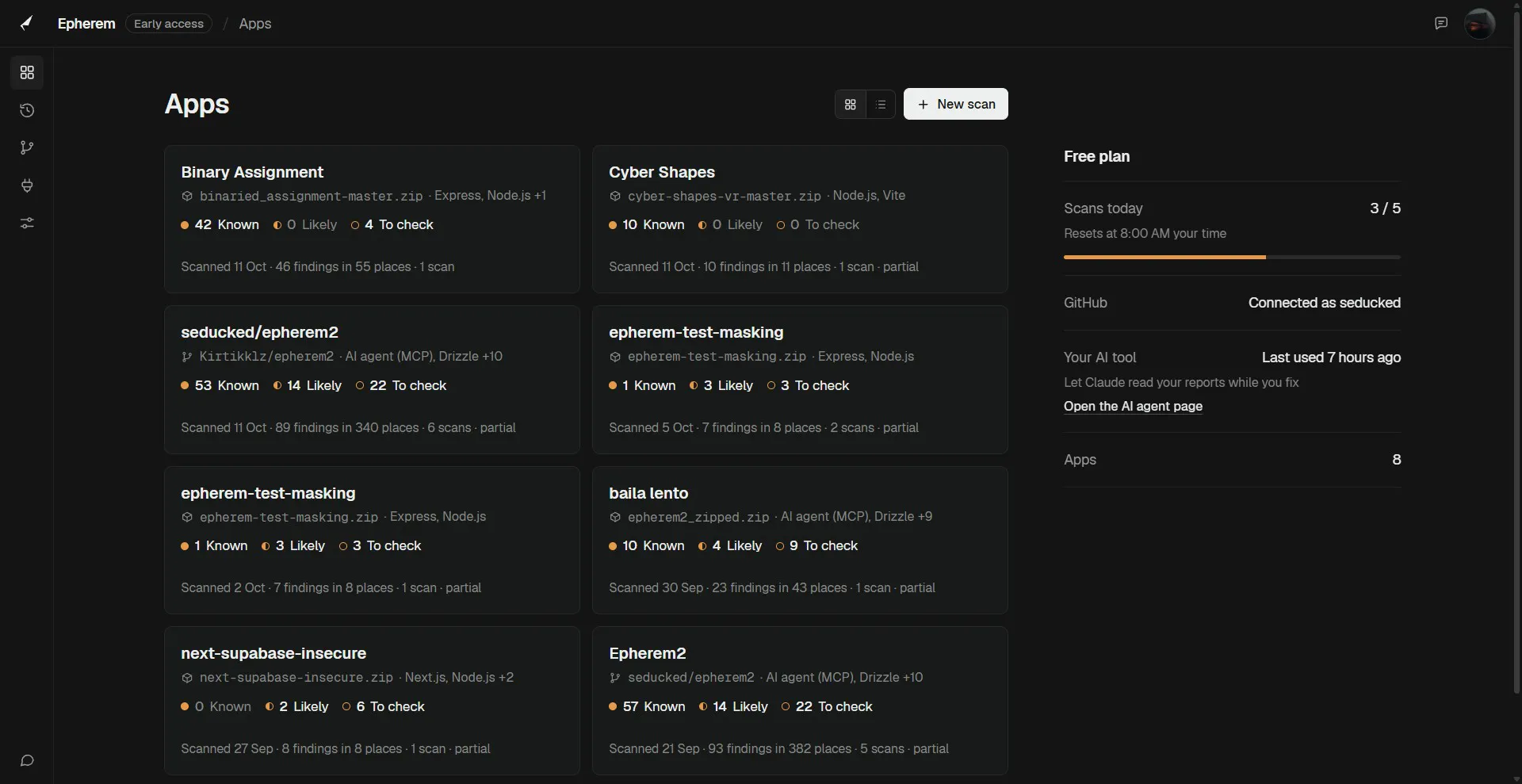Start a New scan
The width and height of the screenshot is (1522, 784).
(x=956, y=104)
